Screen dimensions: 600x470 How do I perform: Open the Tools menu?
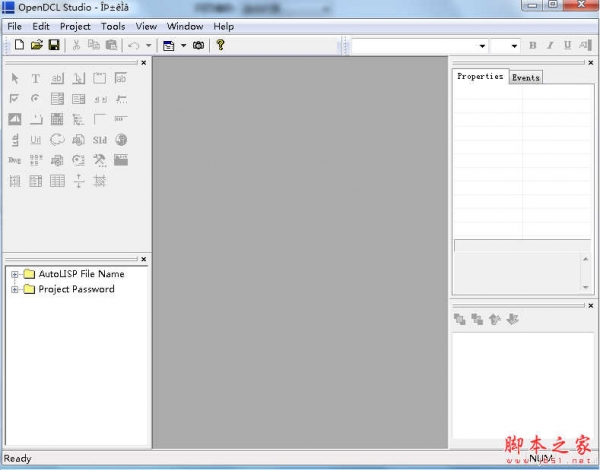tap(113, 26)
